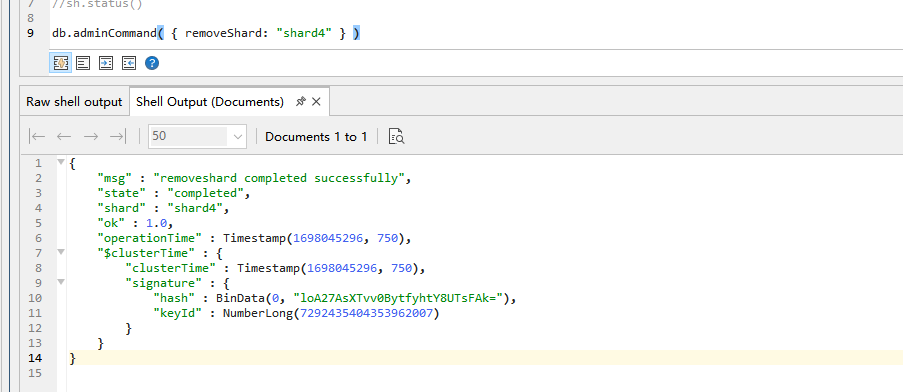
Task: Click the 1.0 ok value
Action: tap(157, 223)
